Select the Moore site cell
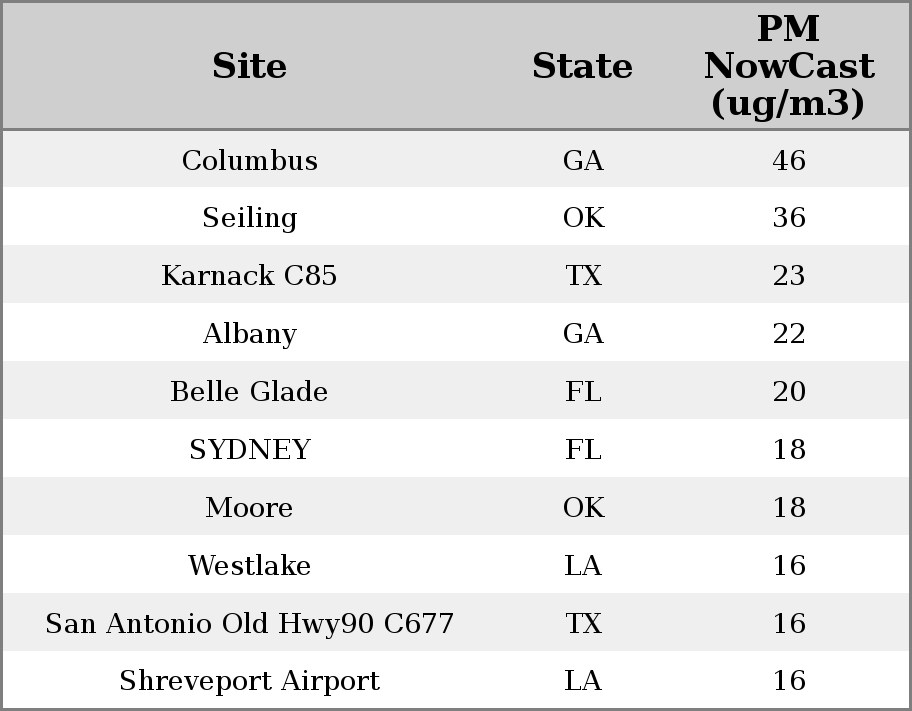This screenshot has height=711, width=912. [249, 507]
